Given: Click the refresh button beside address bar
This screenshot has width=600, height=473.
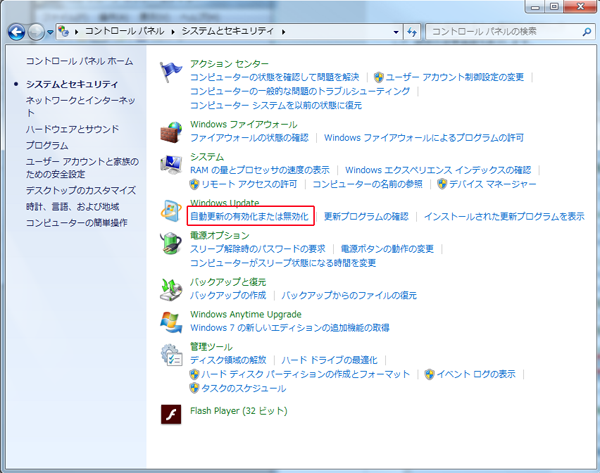Looking at the screenshot, I should 411,32.
